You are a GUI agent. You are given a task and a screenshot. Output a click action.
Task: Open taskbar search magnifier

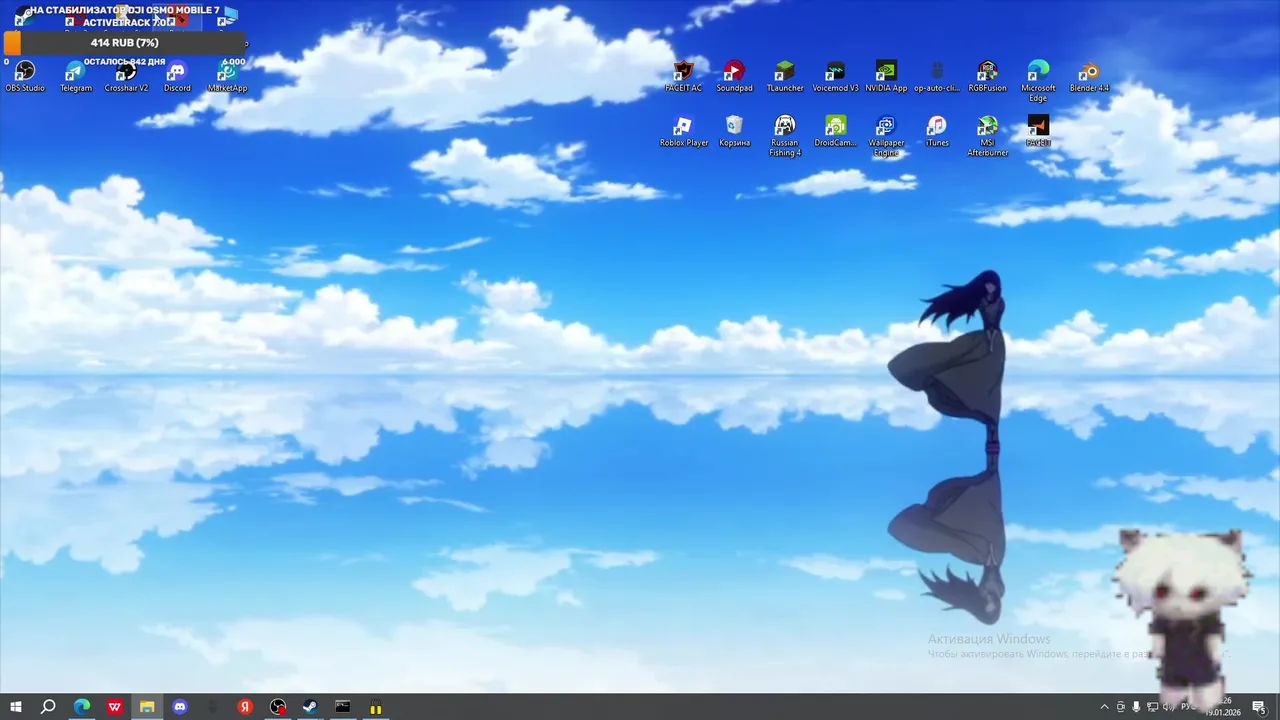click(48, 707)
